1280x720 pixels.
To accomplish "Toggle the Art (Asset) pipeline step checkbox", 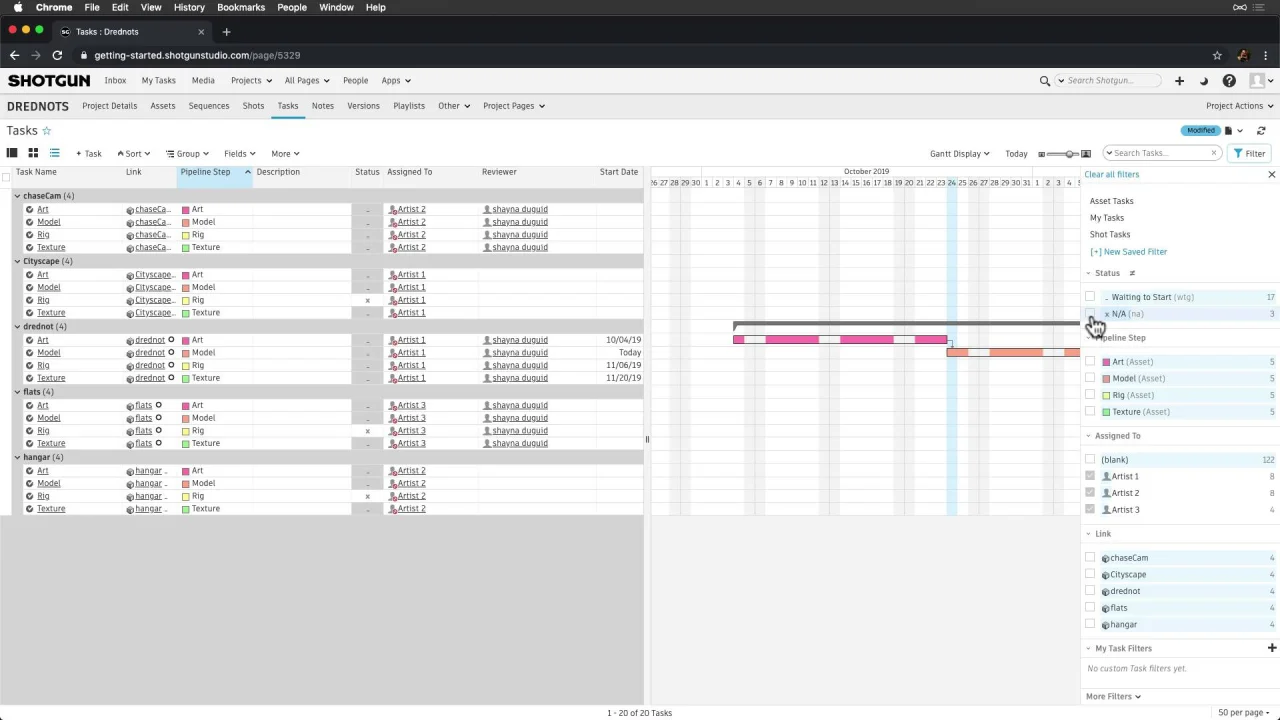I will point(1090,362).
